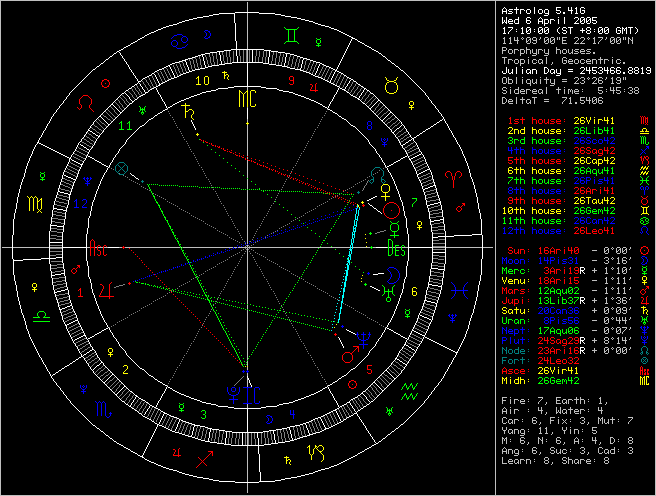Click the green Libra sign symbol

click(42, 314)
